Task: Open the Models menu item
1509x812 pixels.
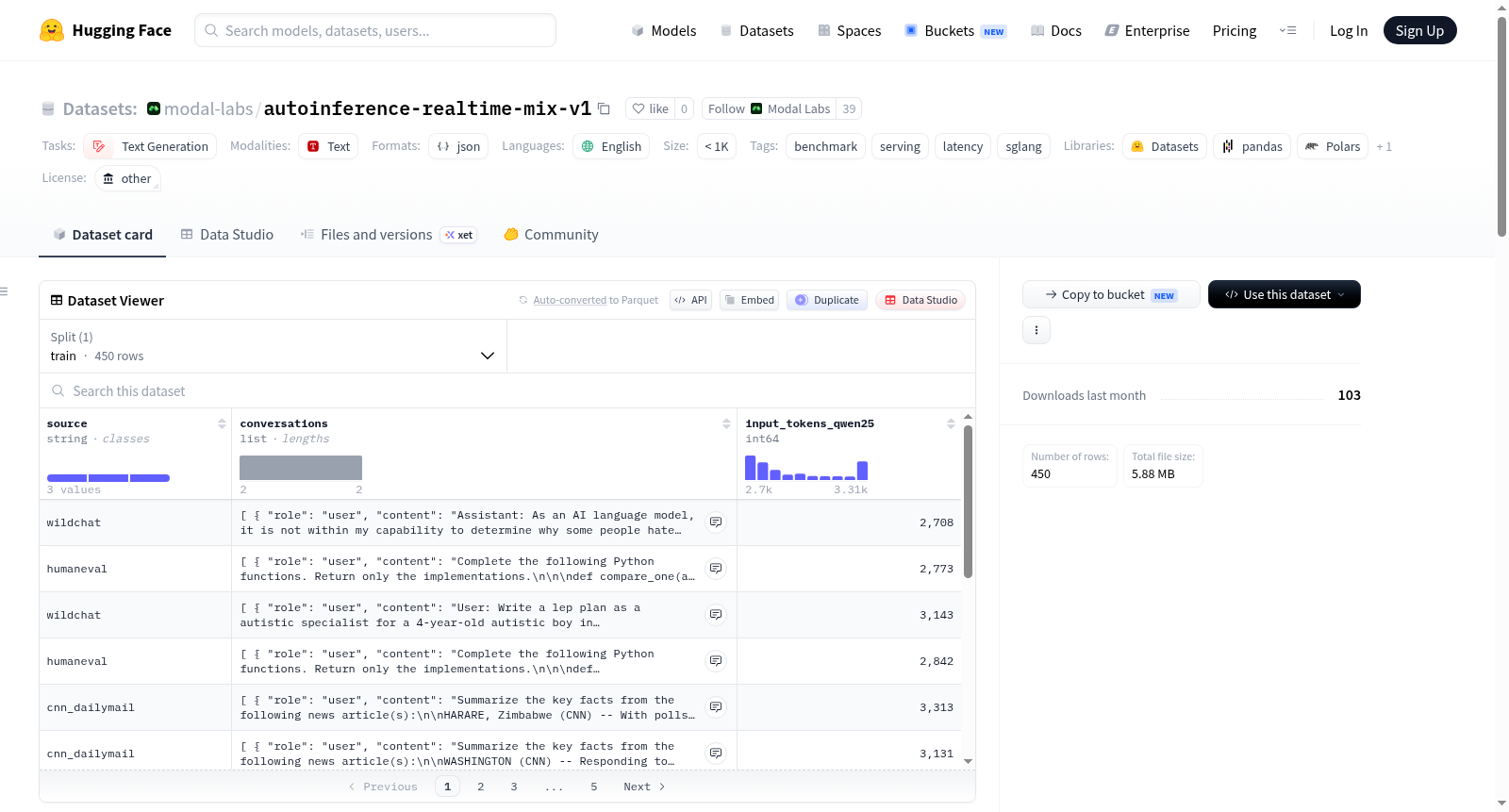Action: pos(664,30)
